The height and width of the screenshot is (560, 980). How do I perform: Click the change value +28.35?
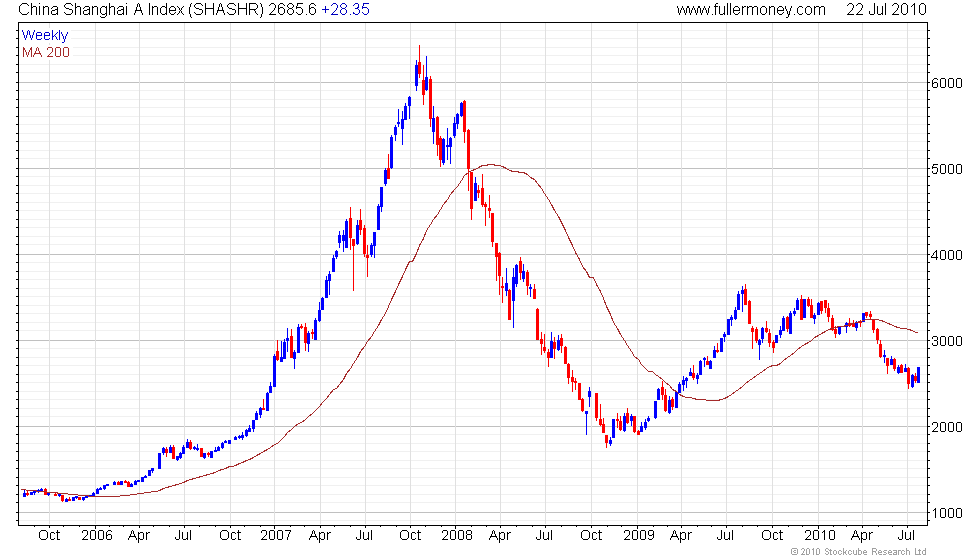pos(345,9)
